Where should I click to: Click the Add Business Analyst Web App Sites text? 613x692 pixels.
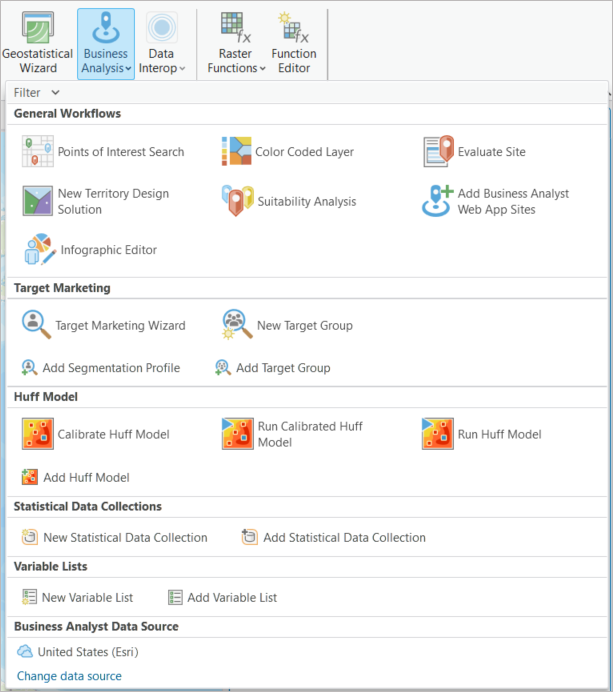(513, 201)
